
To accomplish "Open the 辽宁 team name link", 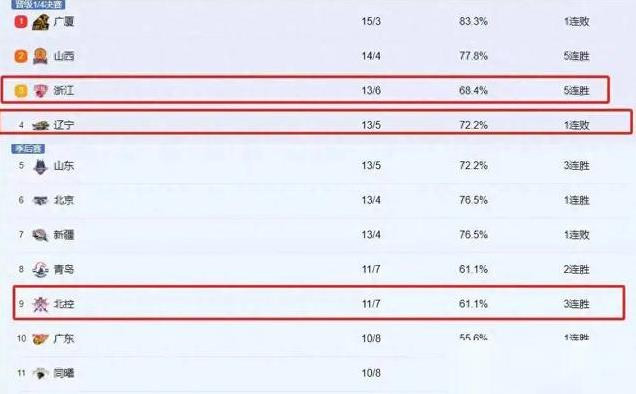I will coord(64,125).
